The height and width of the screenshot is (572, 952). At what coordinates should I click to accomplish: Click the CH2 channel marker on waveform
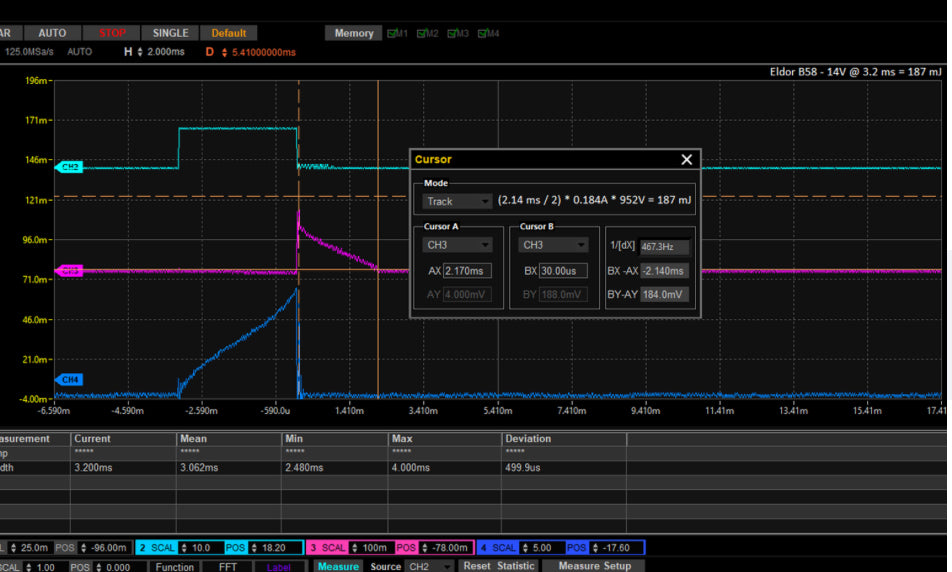point(69,167)
